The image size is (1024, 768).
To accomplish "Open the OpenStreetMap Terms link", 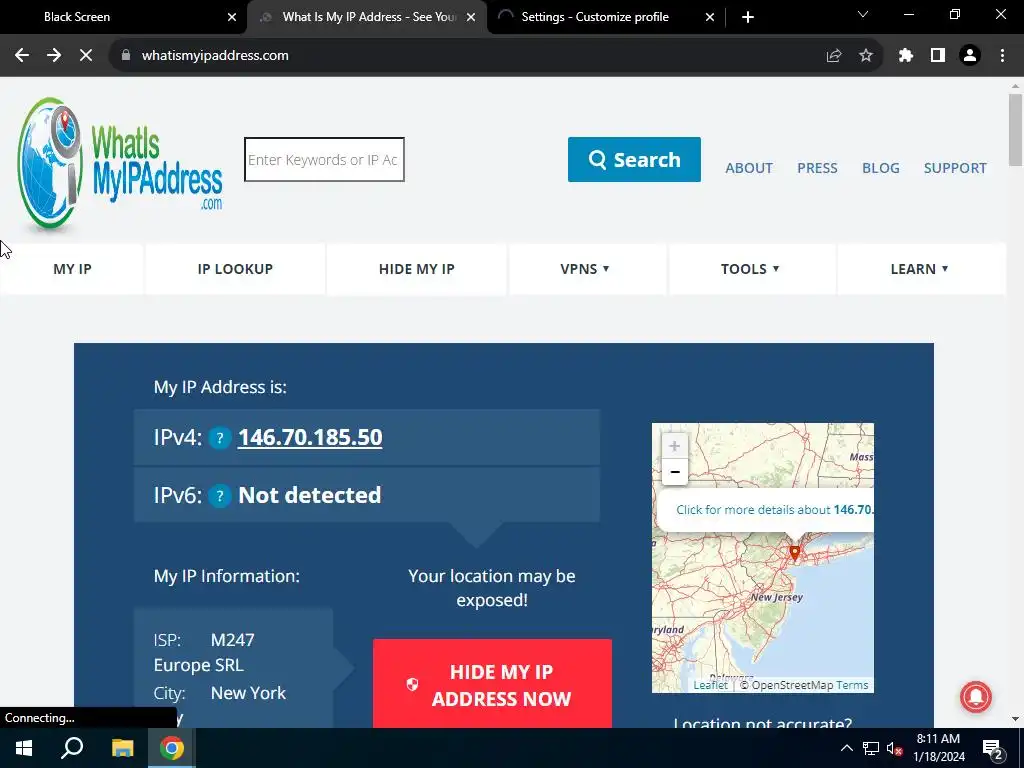I will point(852,685).
